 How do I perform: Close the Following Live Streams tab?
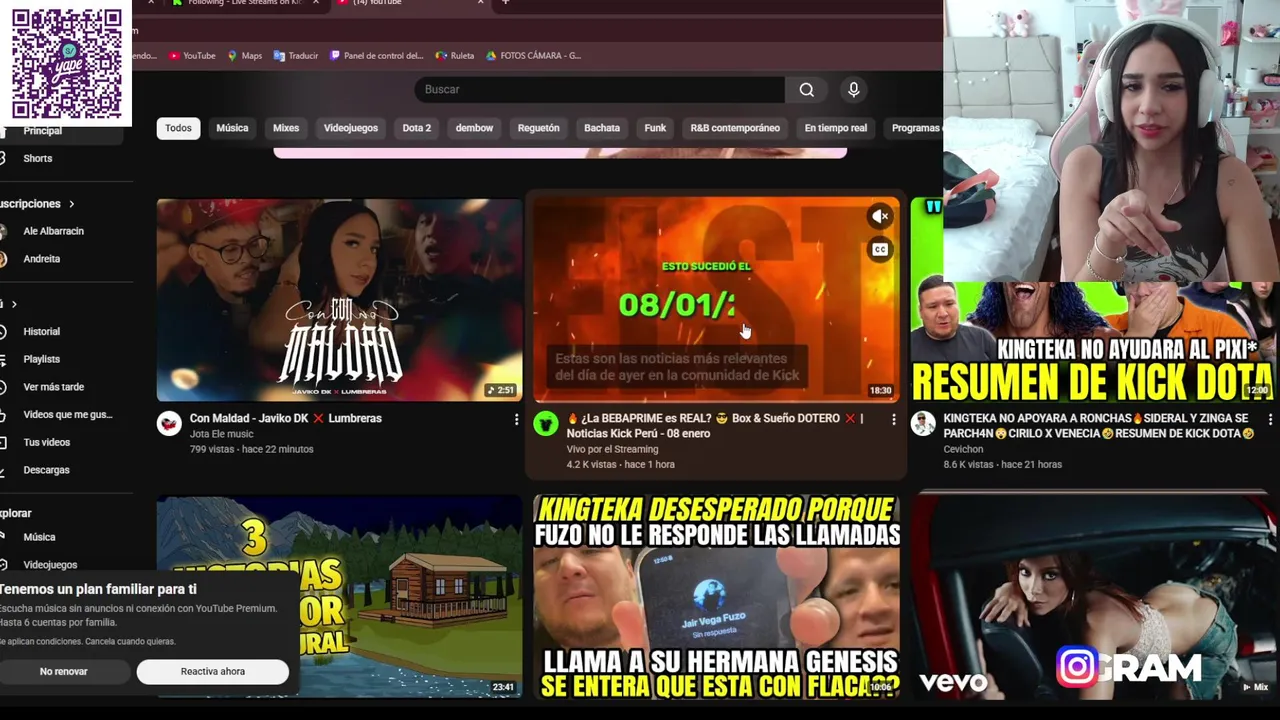[x=316, y=3]
